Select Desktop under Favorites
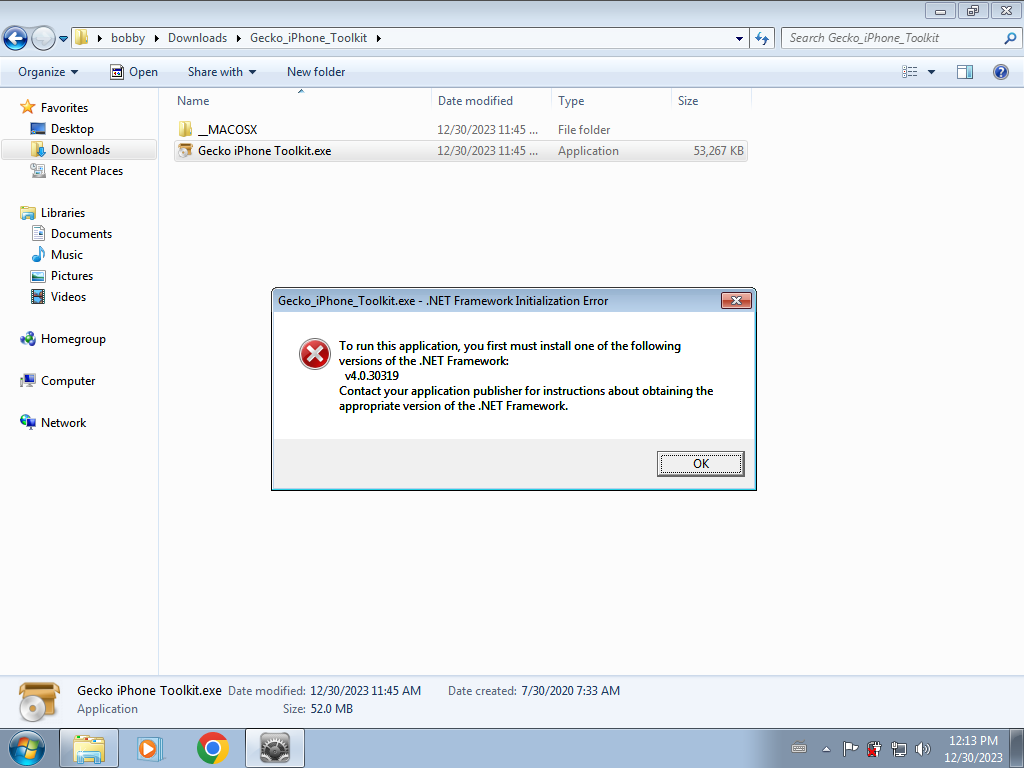The image size is (1024, 768). (72, 129)
